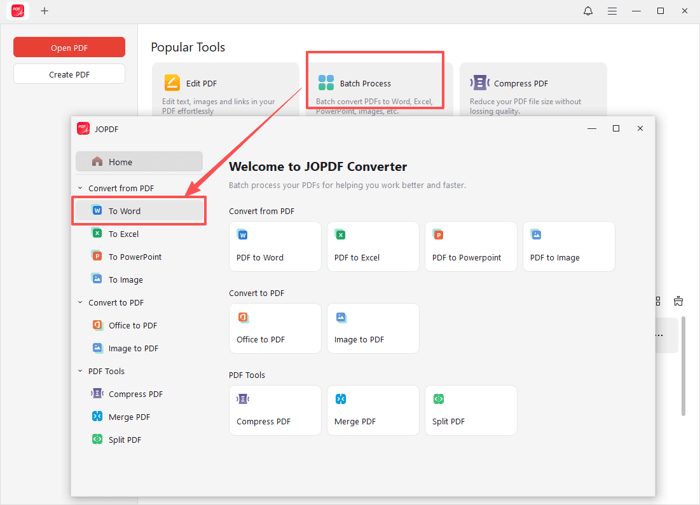700x505 pixels.
Task: Open the Image to PDF card label
Action: pyautogui.click(x=359, y=339)
